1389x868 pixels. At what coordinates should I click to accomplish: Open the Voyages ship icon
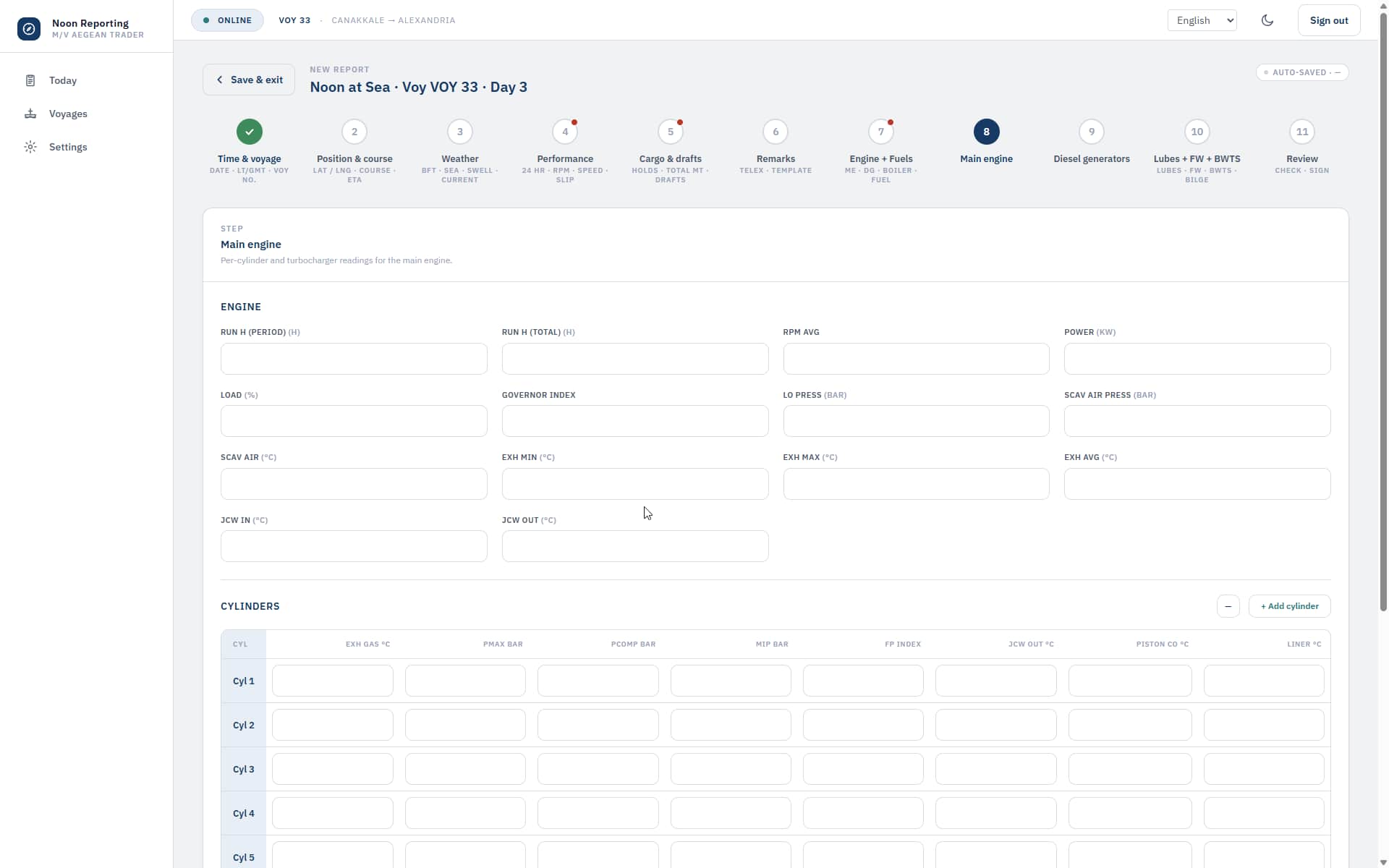30,114
